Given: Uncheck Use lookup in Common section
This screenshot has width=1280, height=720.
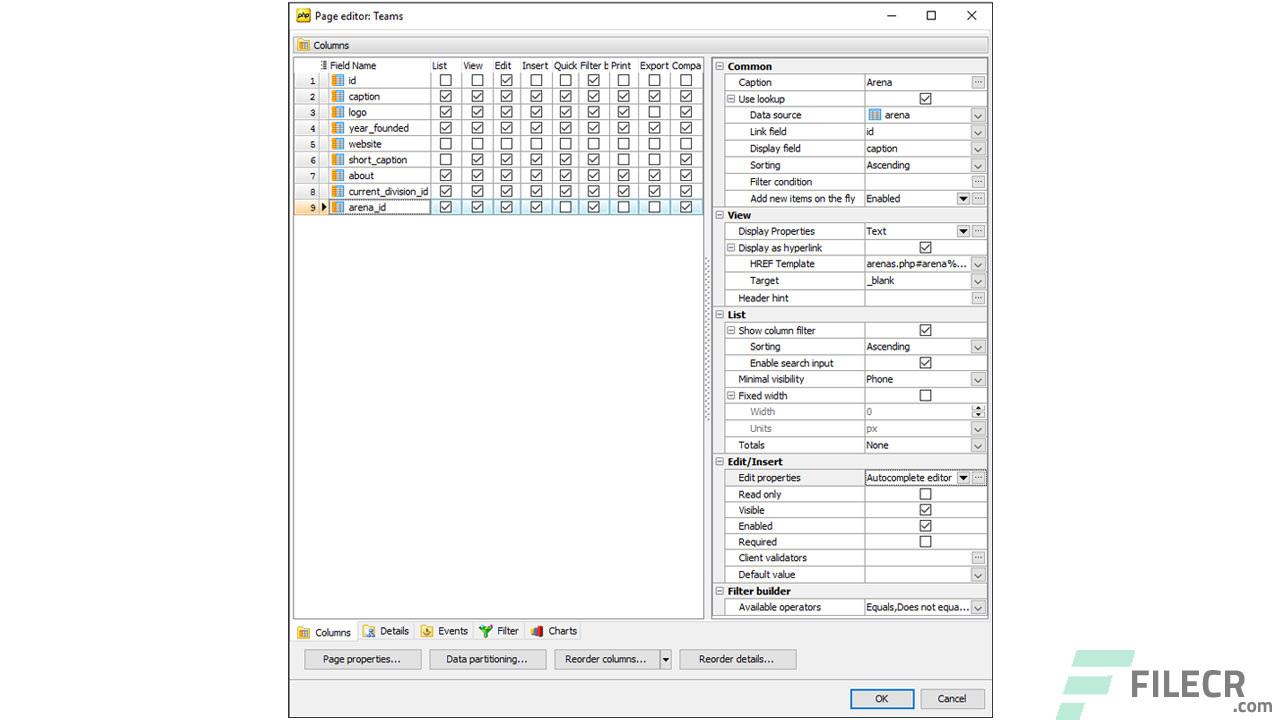Looking at the screenshot, I should [925, 98].
